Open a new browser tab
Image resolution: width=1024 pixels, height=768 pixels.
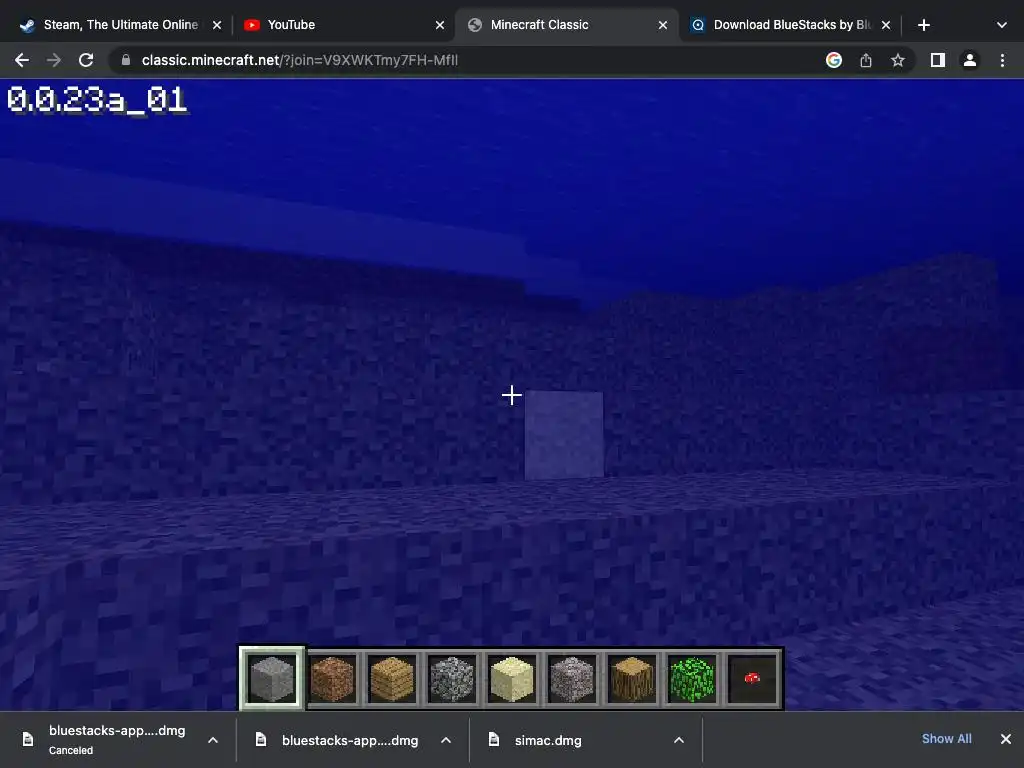pyautogui.click(x=923, y=25)
